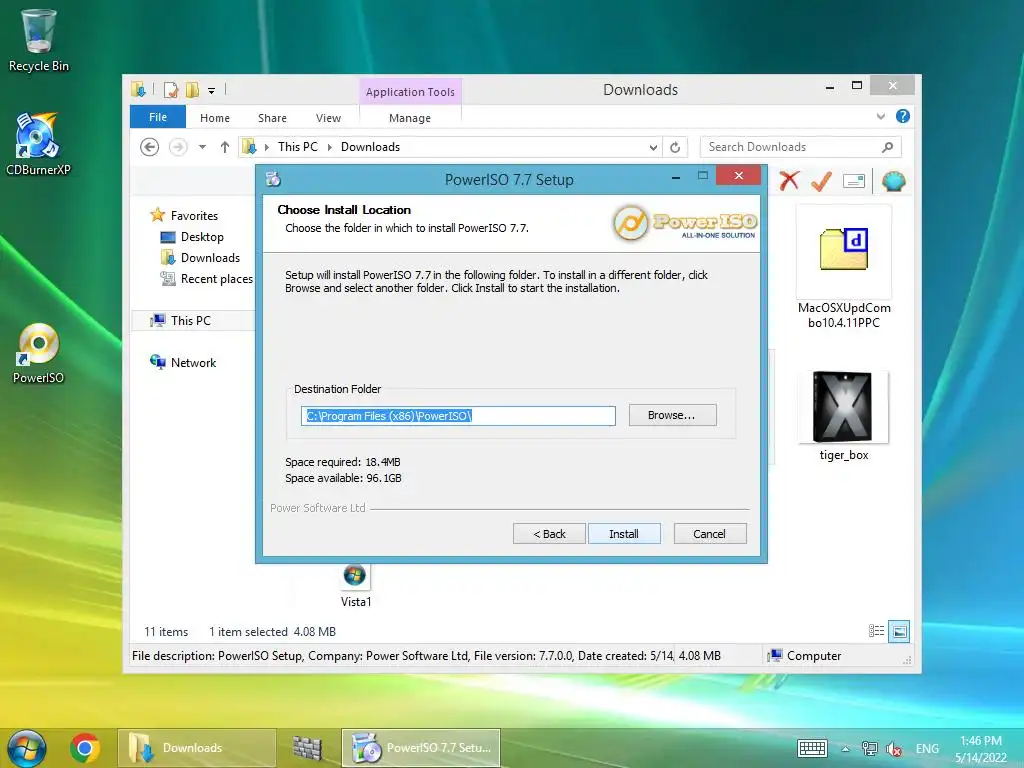Open the recent locations dropdown arrow
Image resolution: width=1024 pixels, height=768 pixels.
coord(202,147)
